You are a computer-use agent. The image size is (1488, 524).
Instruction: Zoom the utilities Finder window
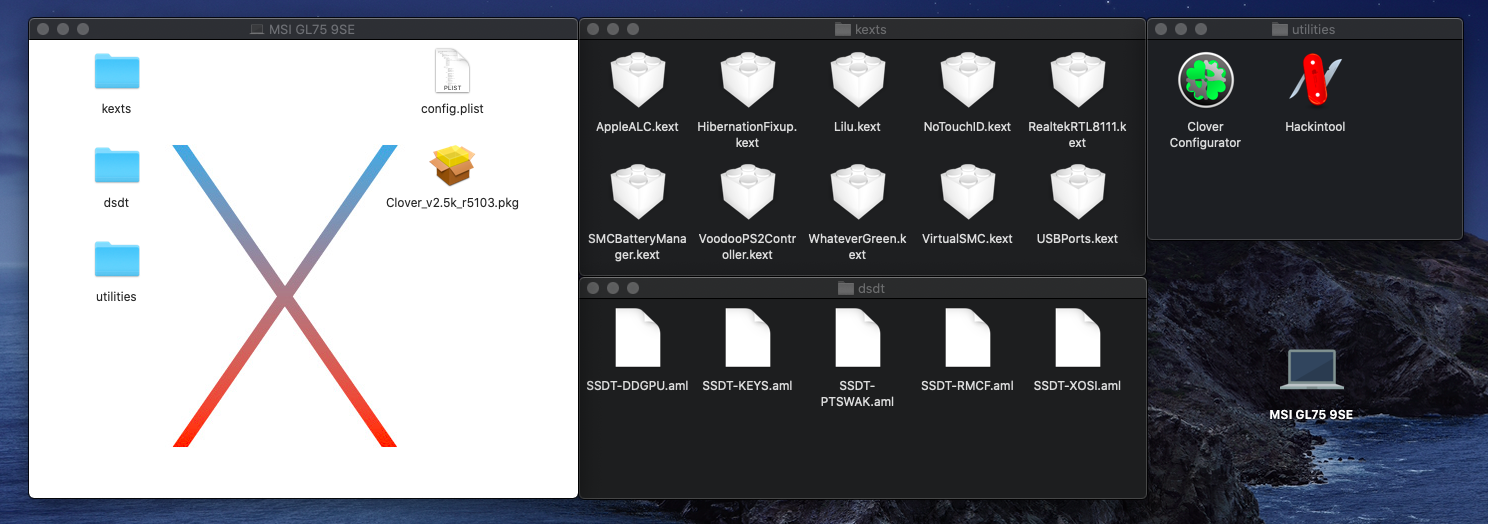(1202, 29)
